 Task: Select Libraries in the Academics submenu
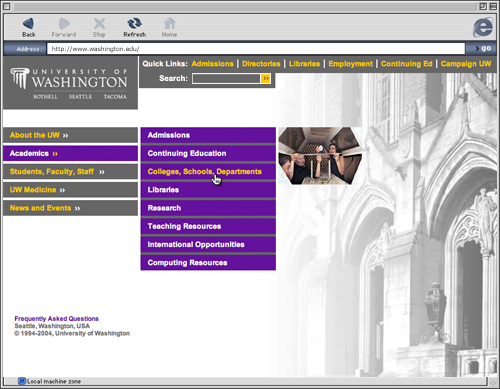[208, 190]
